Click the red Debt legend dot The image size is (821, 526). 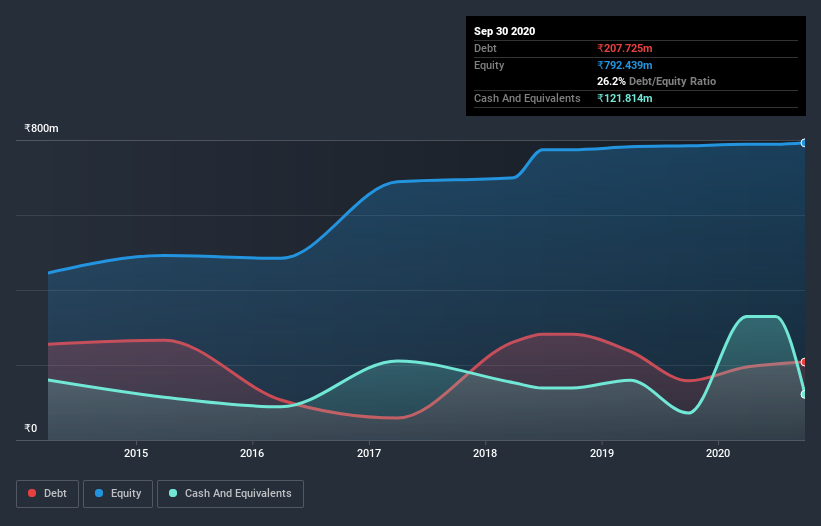[32, 493]
